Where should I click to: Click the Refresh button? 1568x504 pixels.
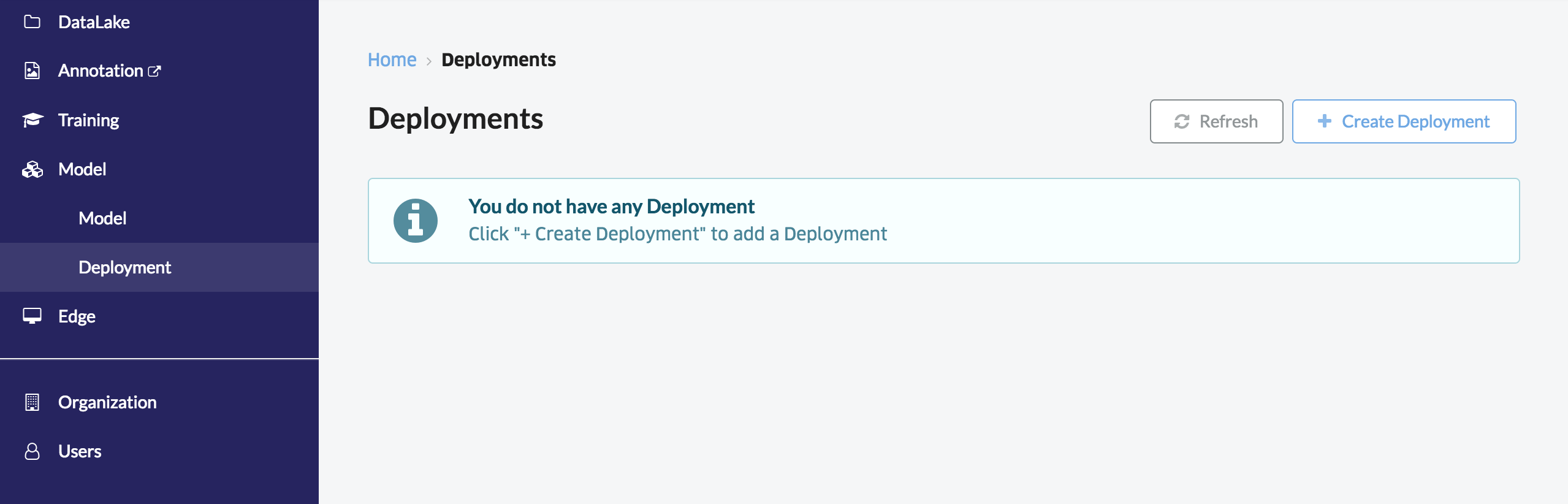point(1216,121)
